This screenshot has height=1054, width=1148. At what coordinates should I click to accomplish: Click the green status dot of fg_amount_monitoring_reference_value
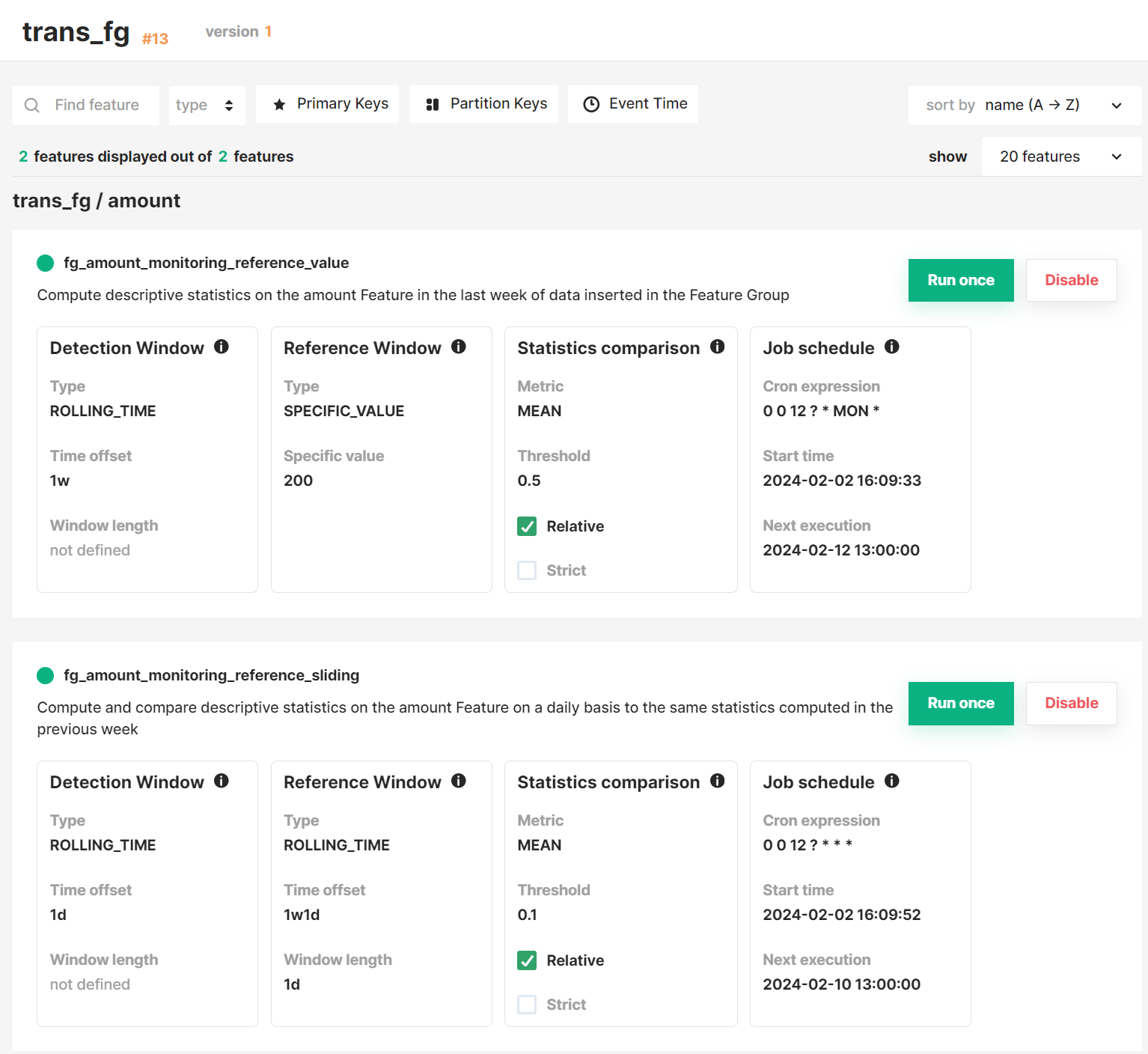(x=45, y=263)
